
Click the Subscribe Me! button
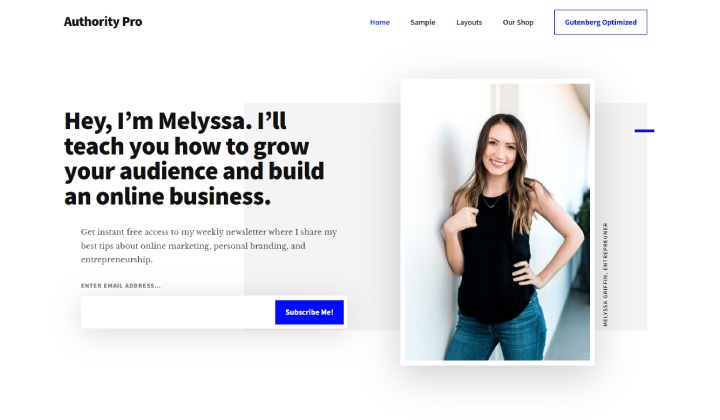pos(309,312)
